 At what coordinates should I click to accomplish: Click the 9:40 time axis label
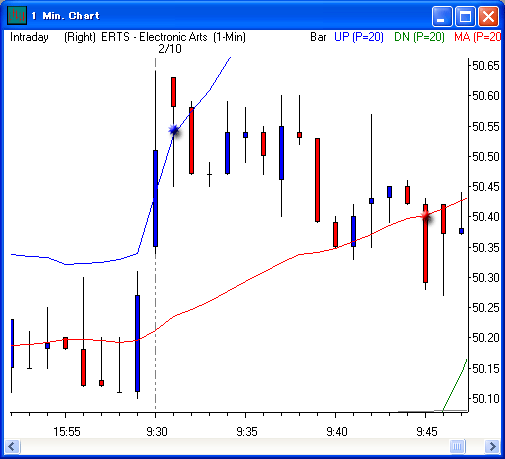337,432
